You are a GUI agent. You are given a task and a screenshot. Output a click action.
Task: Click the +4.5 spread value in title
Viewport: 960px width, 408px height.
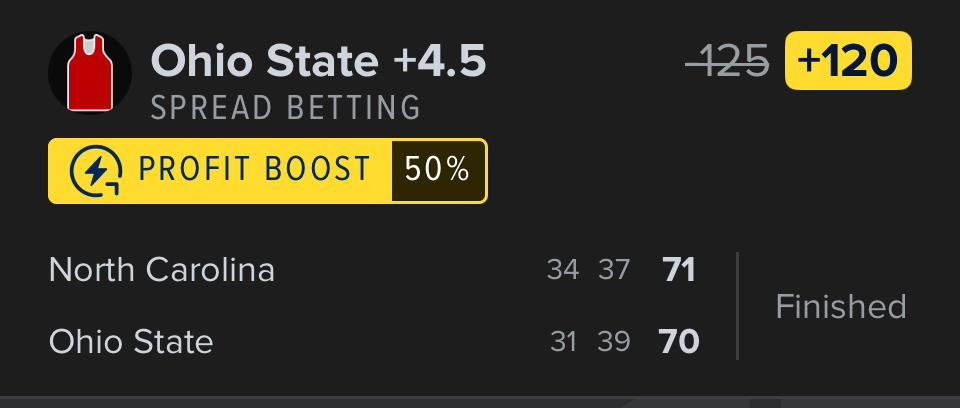click(x=440, y=61)
